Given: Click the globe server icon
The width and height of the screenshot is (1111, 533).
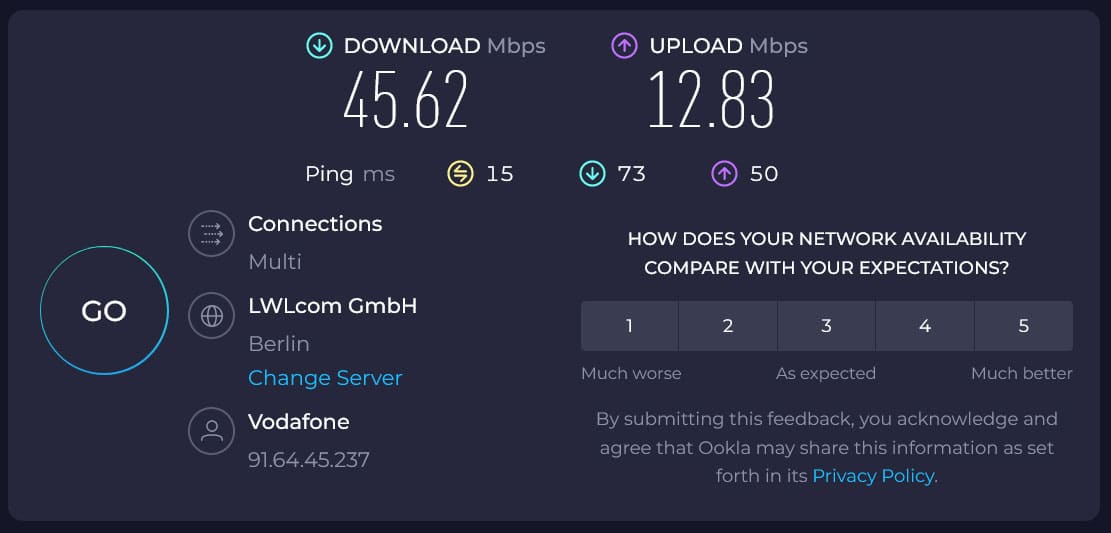Looking at the screenshot, I should point(211,316).
